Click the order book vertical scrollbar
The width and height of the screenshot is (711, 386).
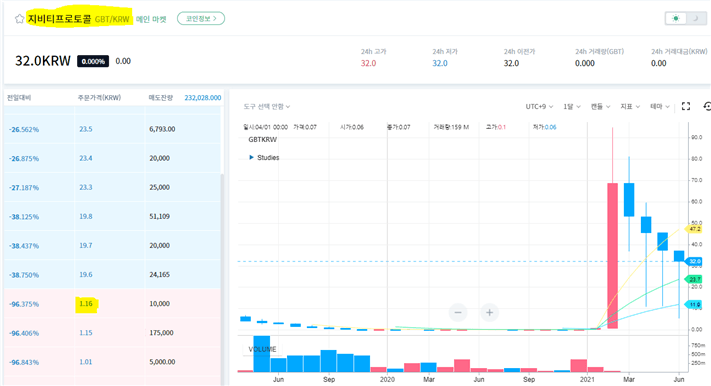pyautogui.click(x=222, y=279)
